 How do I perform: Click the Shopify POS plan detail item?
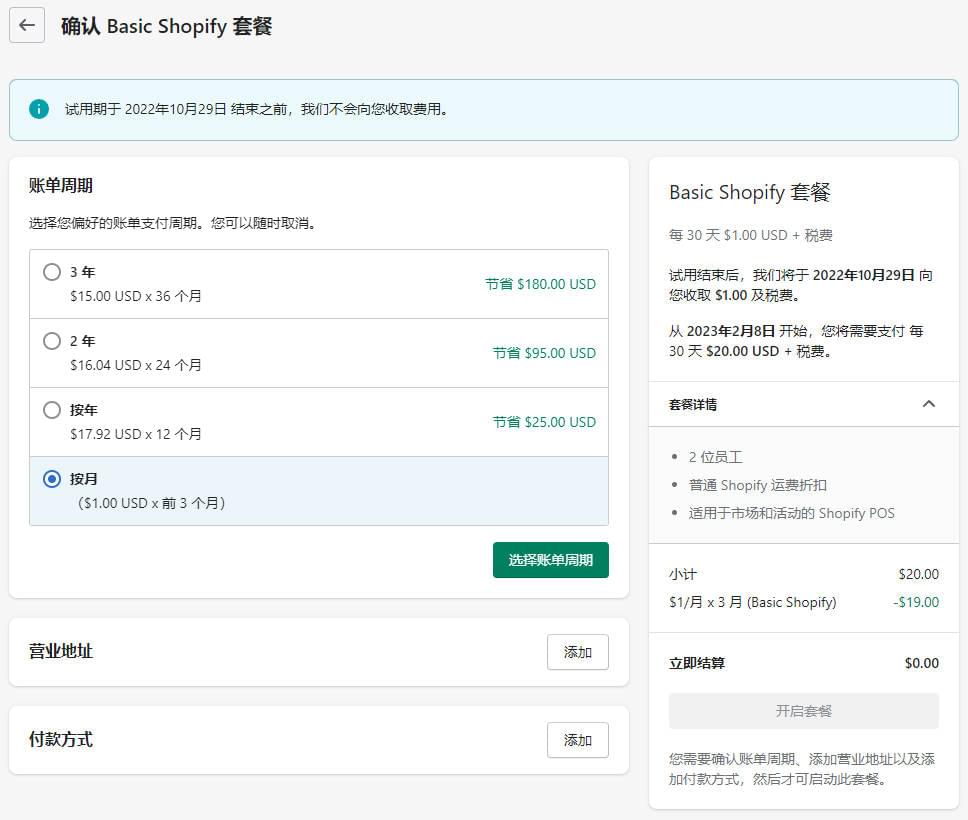791,513
